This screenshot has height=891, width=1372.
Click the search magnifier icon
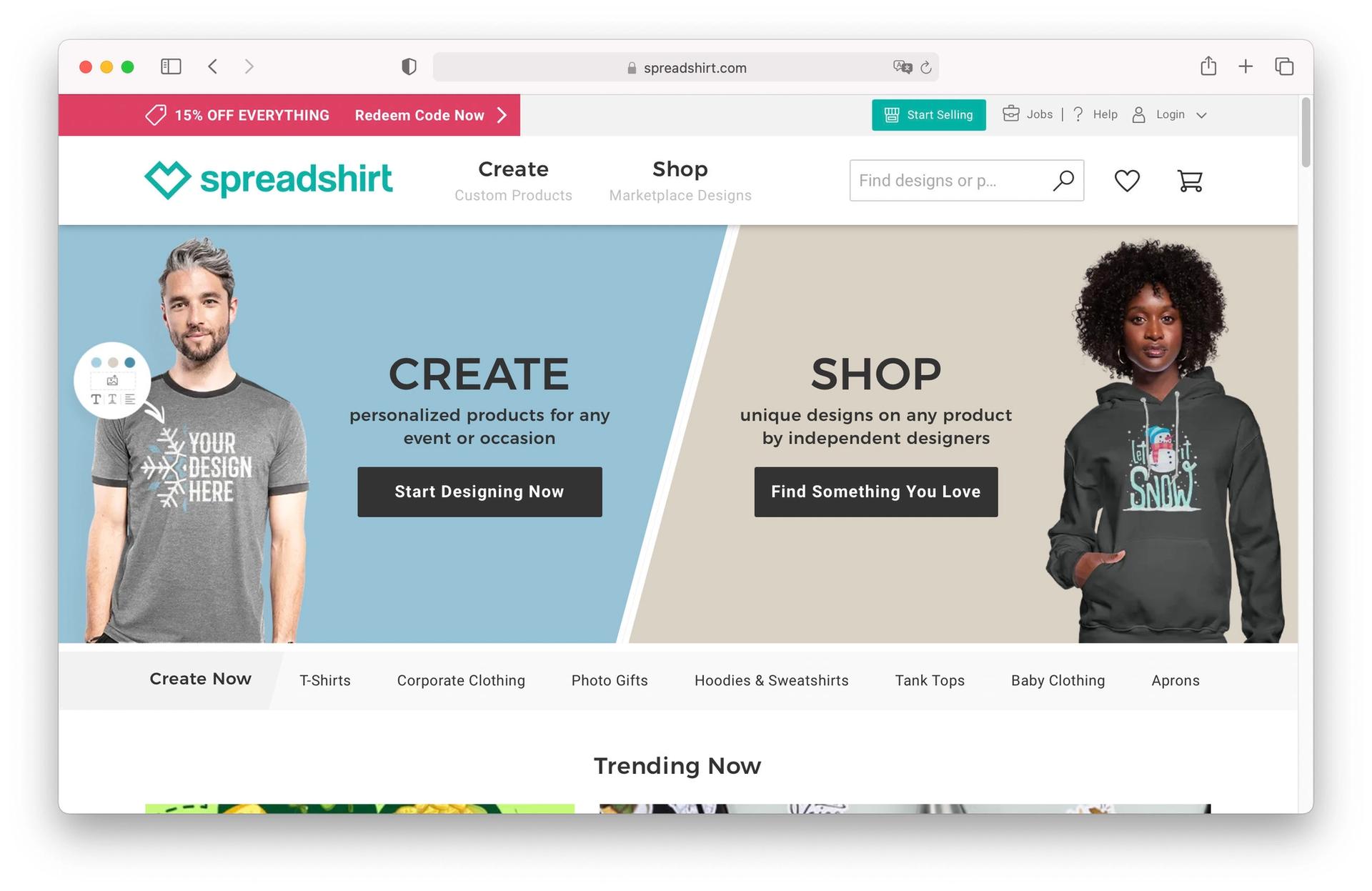pos(1063,181)
